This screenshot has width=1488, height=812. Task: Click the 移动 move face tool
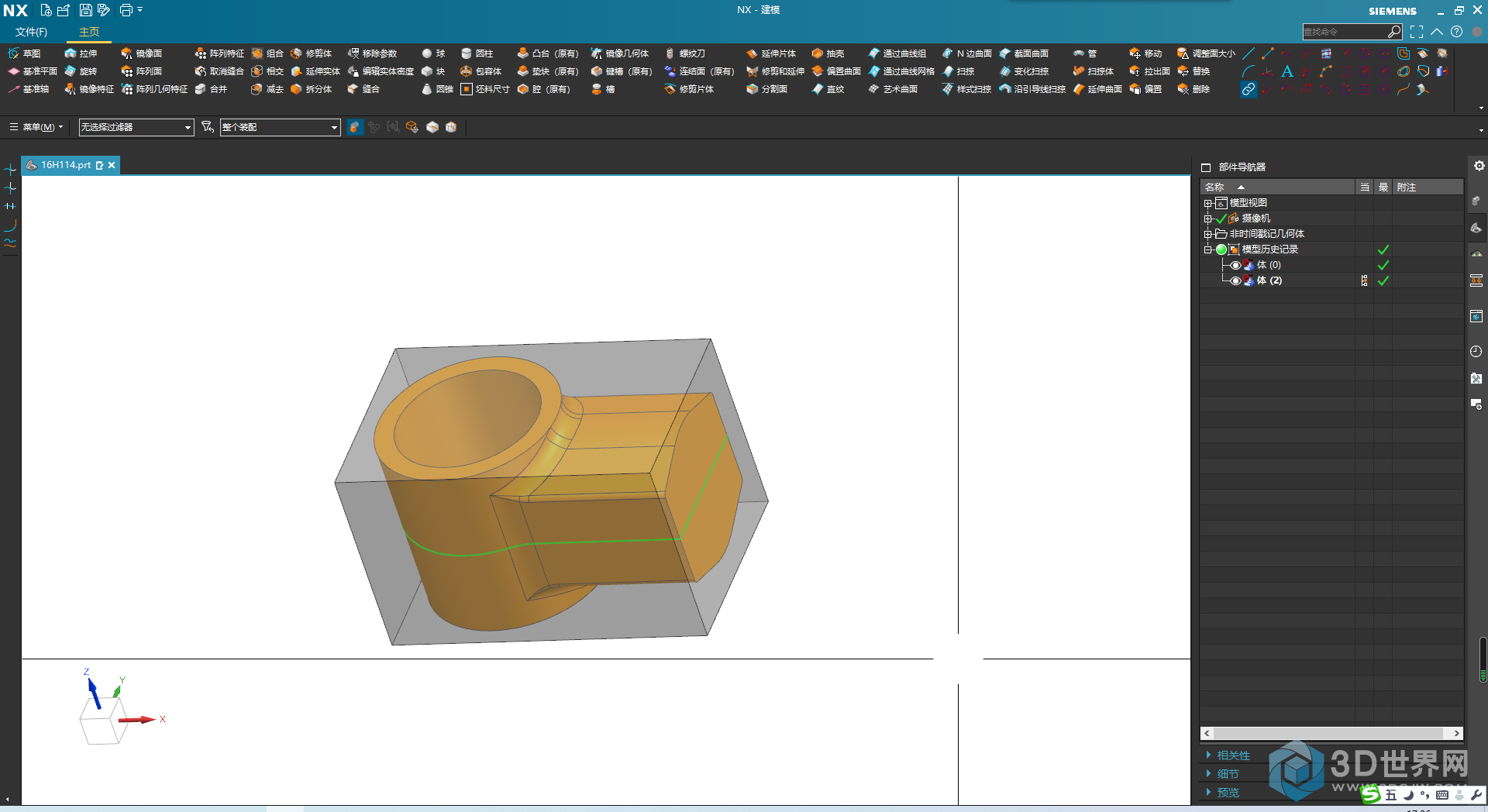[1145, 53]
